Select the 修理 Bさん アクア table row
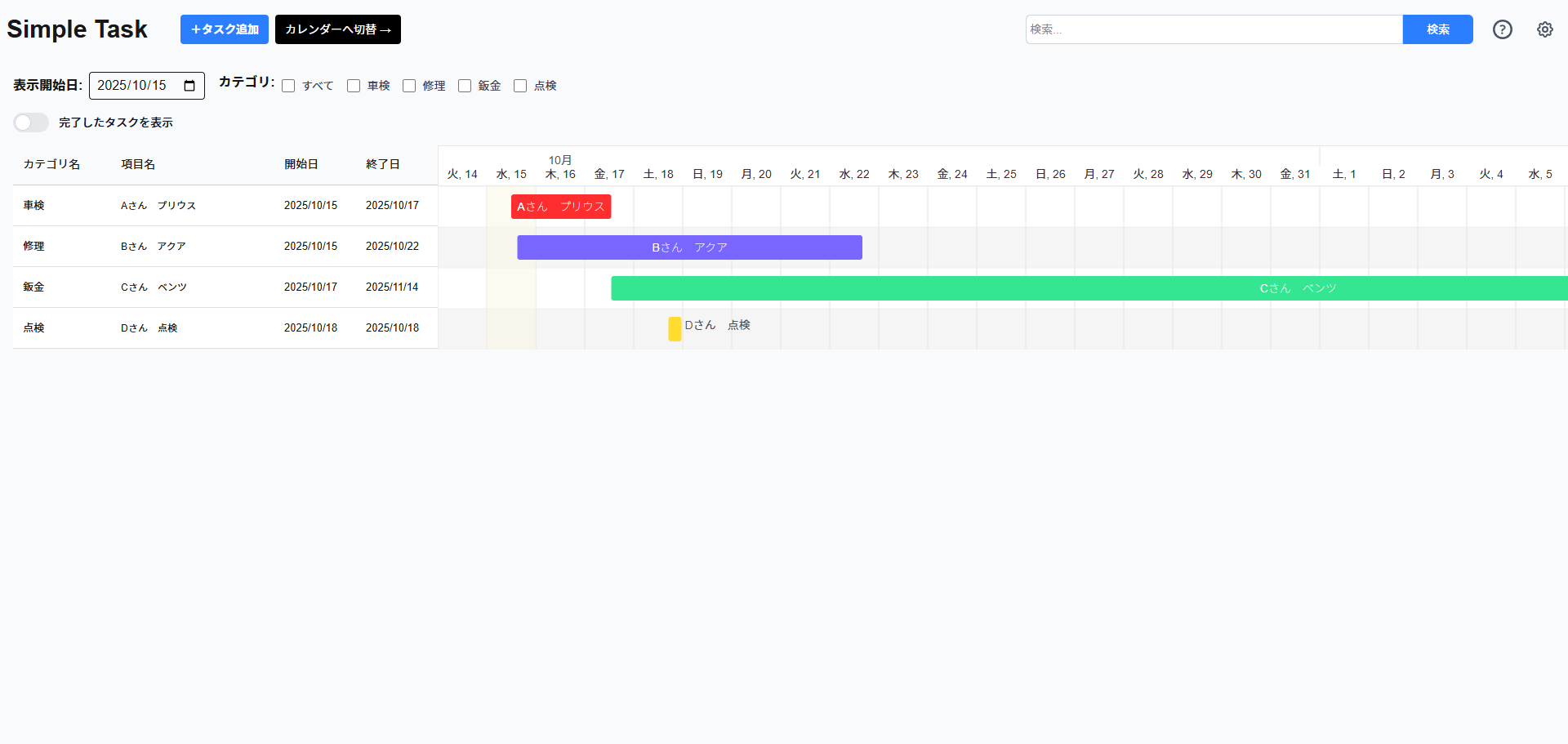The width and height of the screenshot is (1568, 744). [225, 247]
